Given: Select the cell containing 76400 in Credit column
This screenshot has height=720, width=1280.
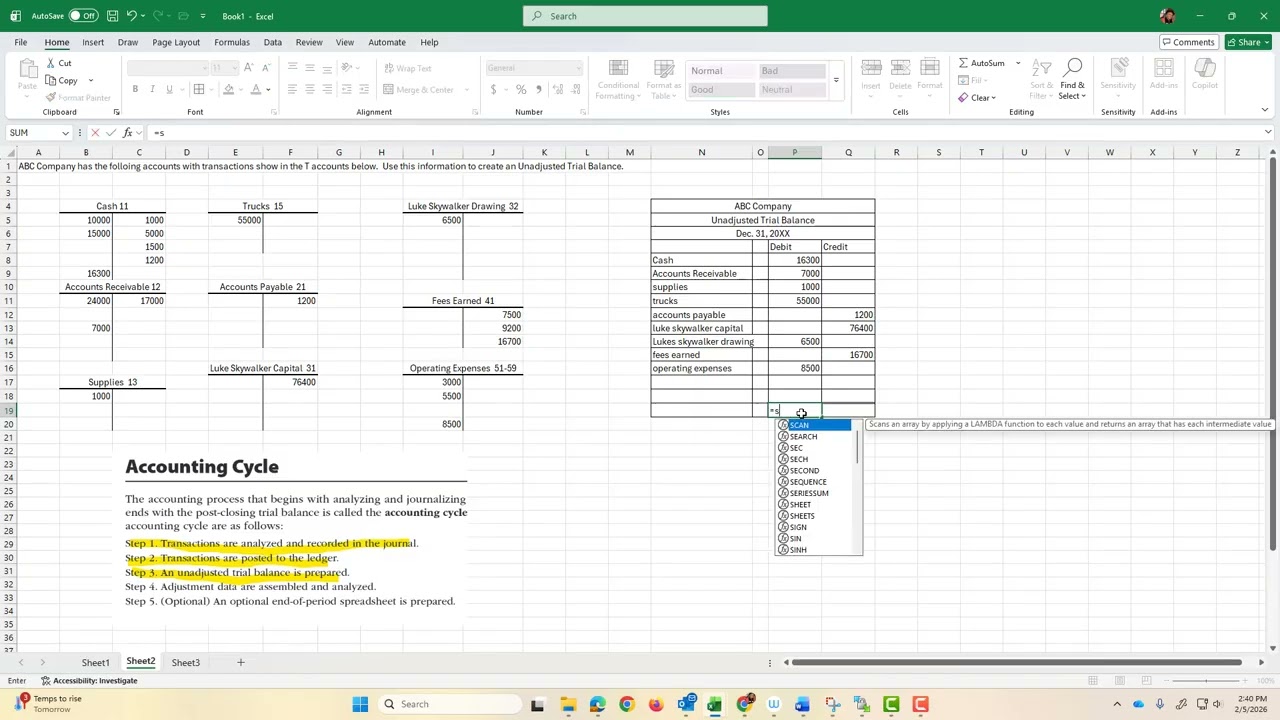Looking at the screenshot, I should [x=848, y=328].
